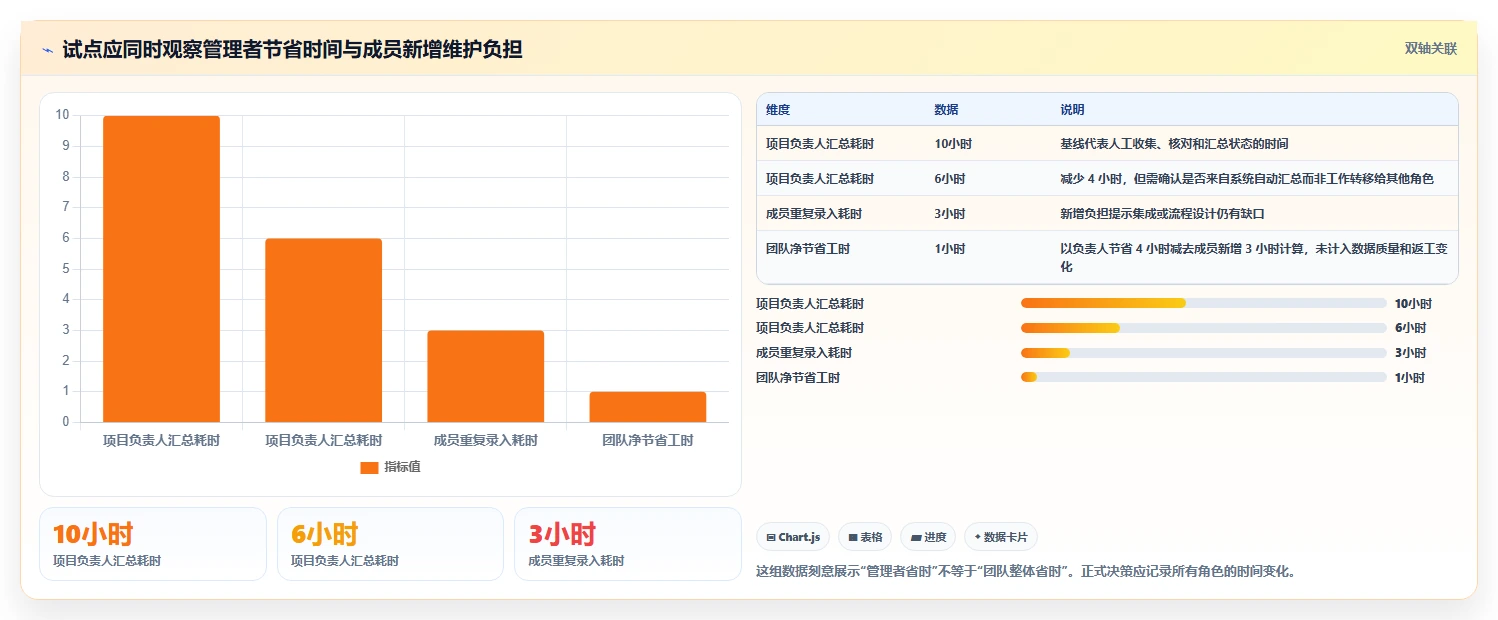
Task: Click the 6小时 cell in the table
Action: coord(950,179)
